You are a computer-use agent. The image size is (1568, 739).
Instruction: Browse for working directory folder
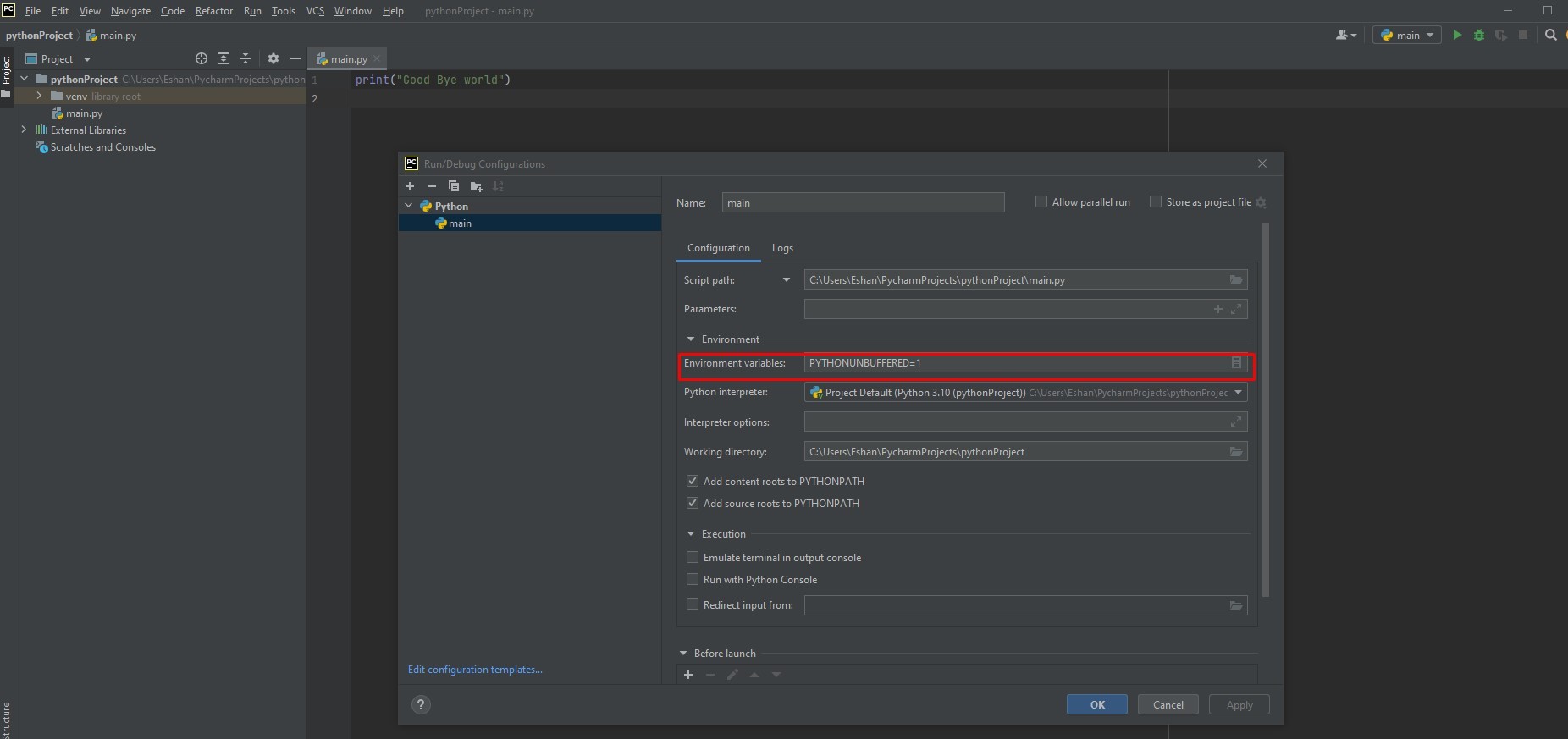pyautogui.click(x=1236, y=452)
